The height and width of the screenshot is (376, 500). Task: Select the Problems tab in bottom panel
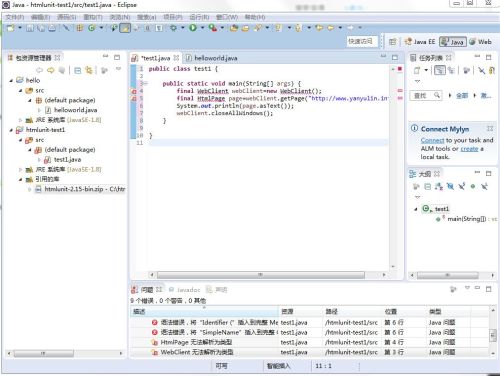tap(146, 290)
